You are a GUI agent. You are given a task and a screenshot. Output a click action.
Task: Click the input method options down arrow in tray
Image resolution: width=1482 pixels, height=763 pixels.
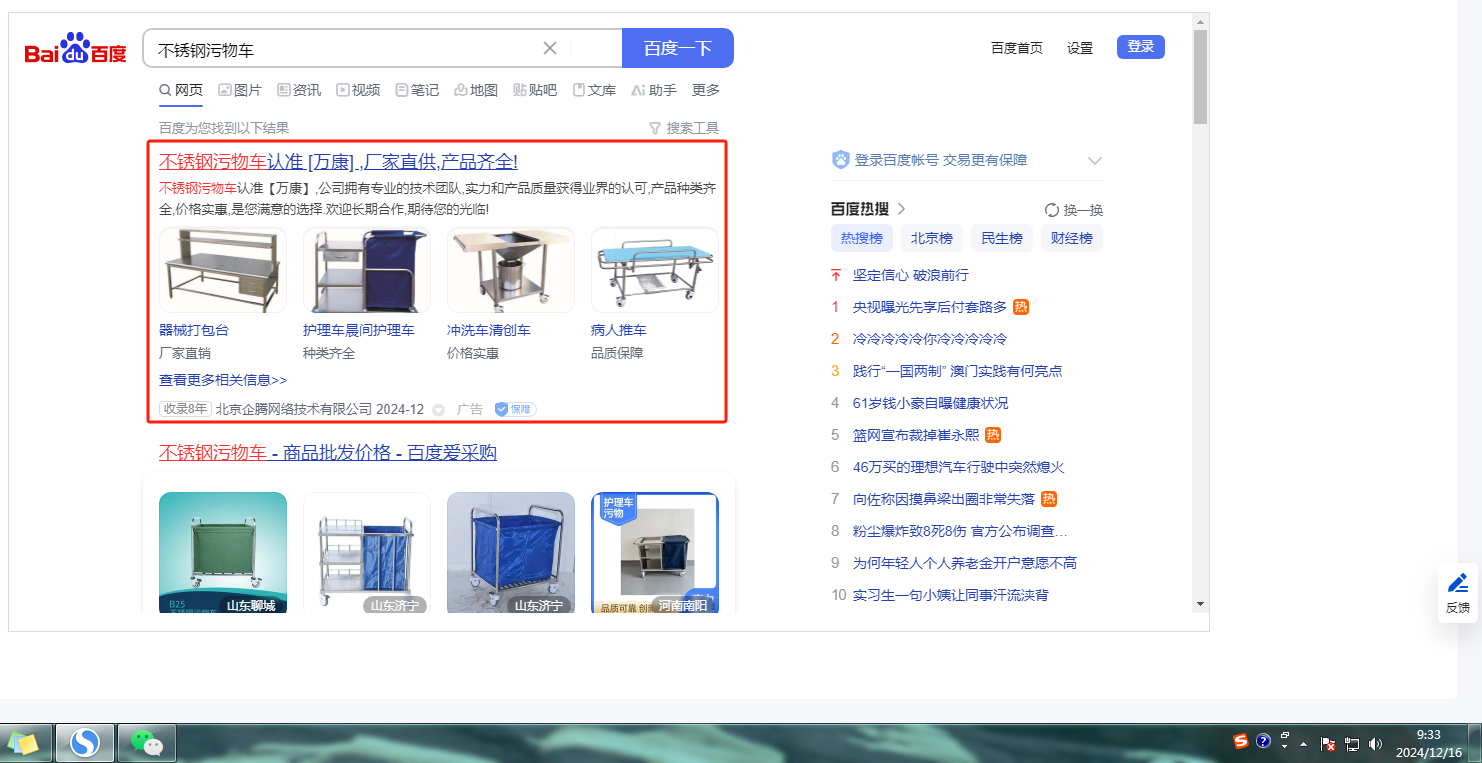pyautogui.click(x=1285, y=748)
